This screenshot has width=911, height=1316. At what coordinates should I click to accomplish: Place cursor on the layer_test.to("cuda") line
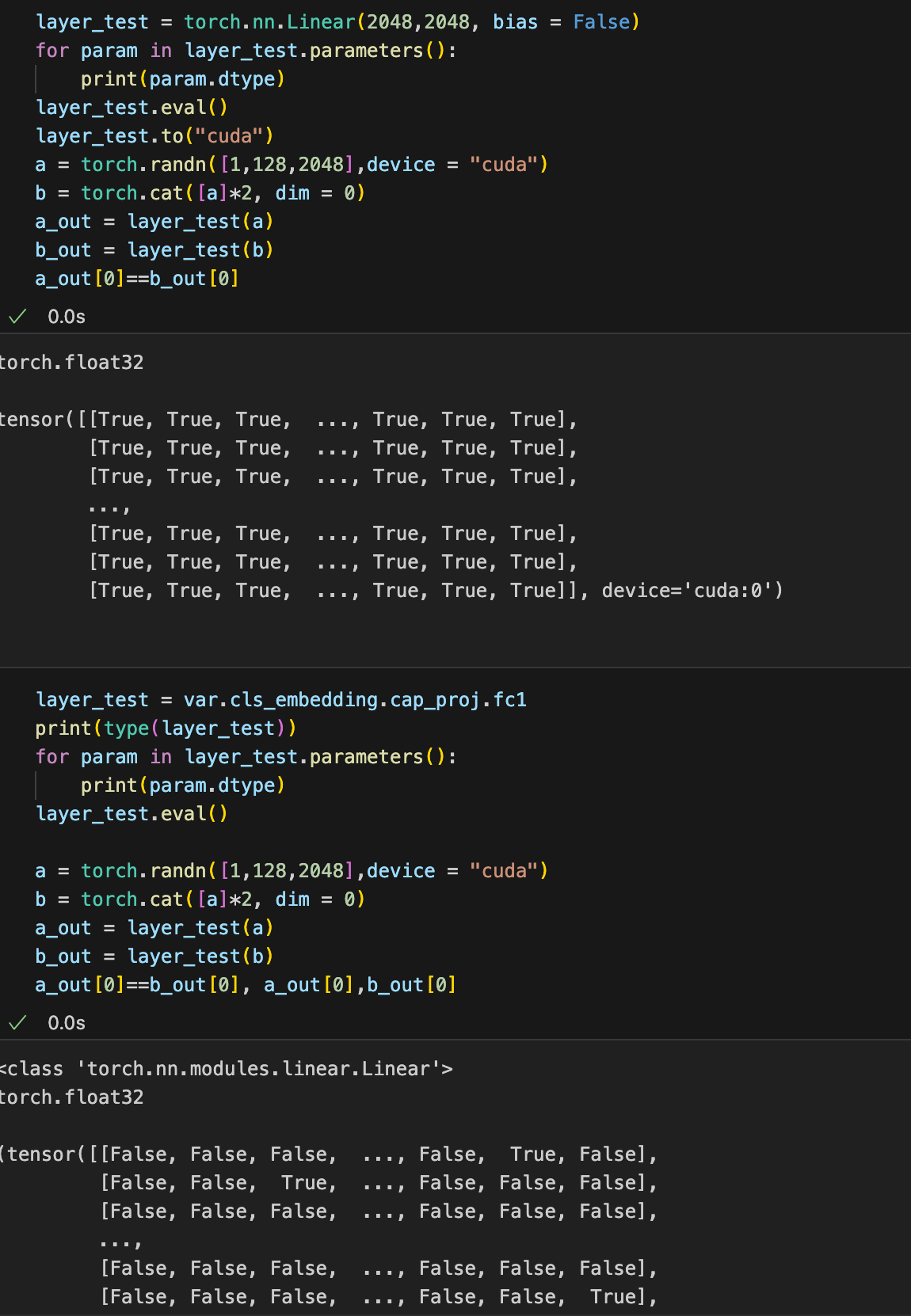(x=154, y=136)
